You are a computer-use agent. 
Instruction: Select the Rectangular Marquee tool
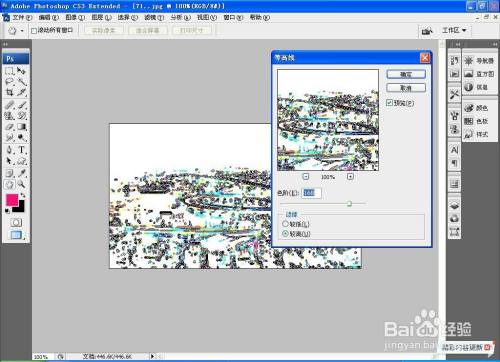tap(9, 71)
